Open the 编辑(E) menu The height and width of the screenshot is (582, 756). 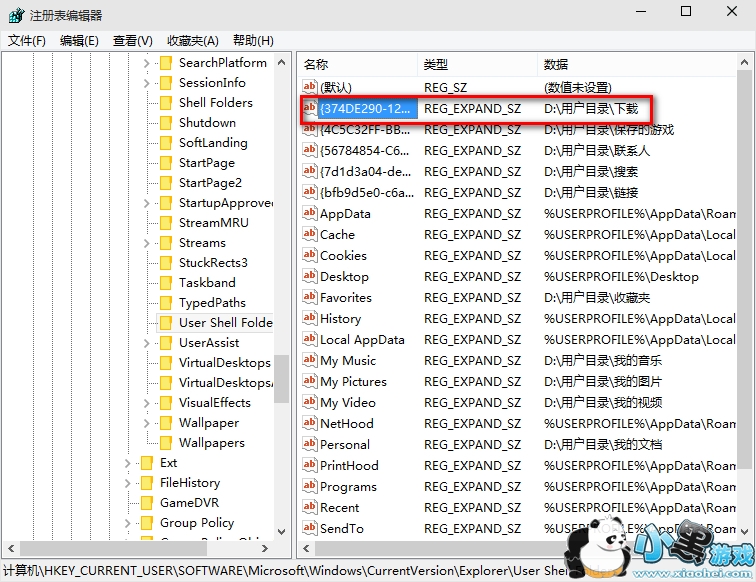pos(79,41)
